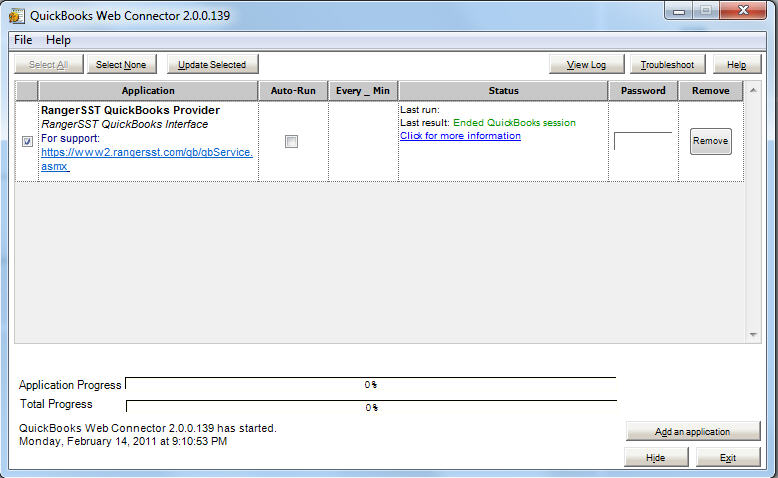
Task: Hide the Web Connector window
Action: tap(656, 457)
